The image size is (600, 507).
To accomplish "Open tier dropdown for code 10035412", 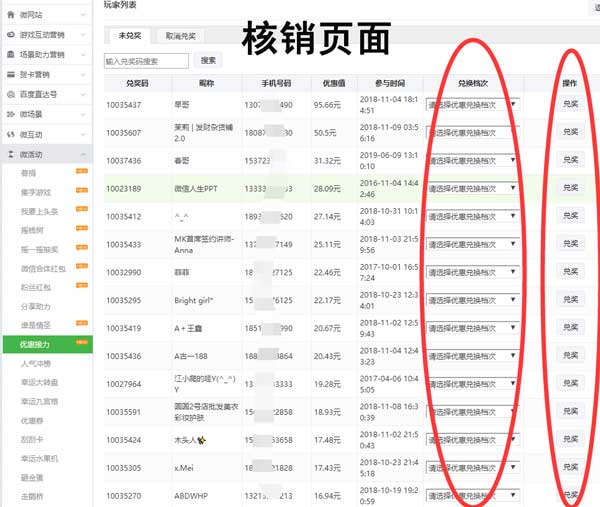I will (x=473, y=217).
